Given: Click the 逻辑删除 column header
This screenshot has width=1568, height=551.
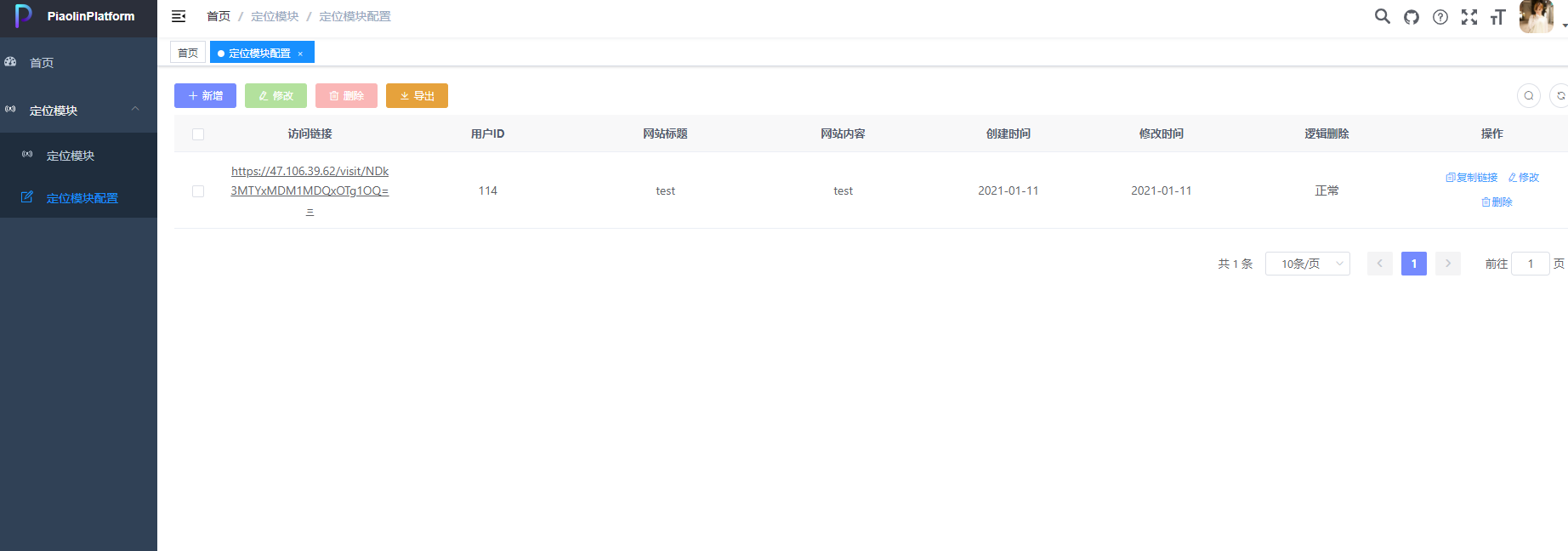Looking at the screenshot, I should tap(1327, 133).
